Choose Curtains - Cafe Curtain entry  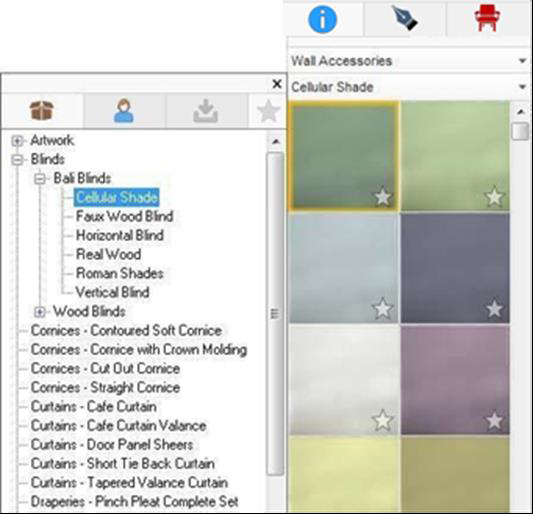point(94,407)
